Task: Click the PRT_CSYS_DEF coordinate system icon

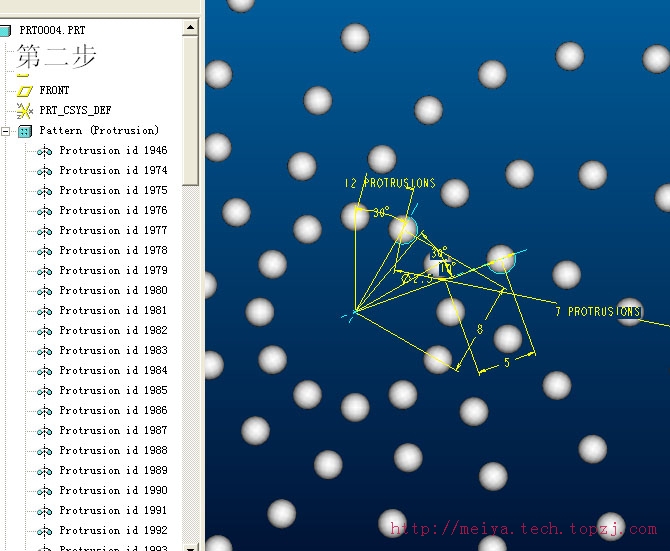Action: pyautogui.click(x=25, y=111)
